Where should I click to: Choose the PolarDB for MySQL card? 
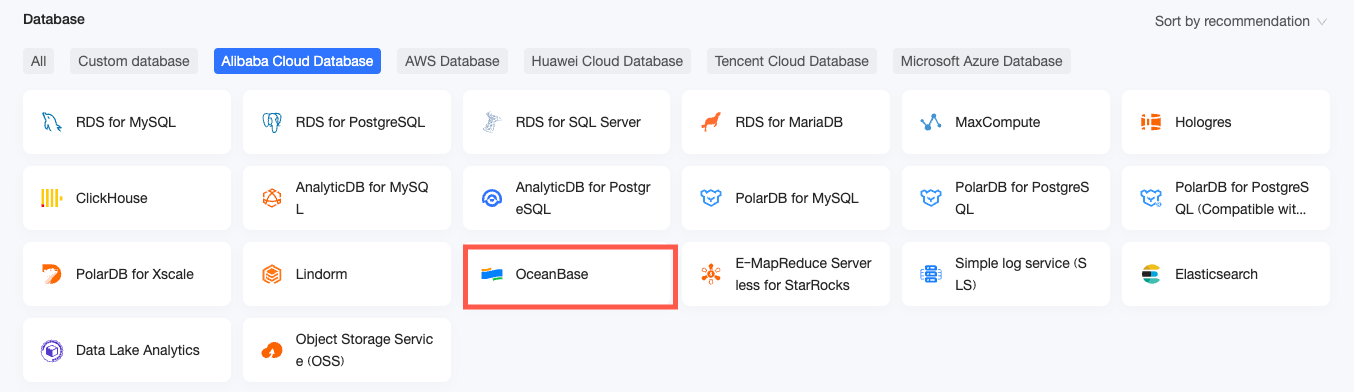pyautogui.click(x=786, y=198)
